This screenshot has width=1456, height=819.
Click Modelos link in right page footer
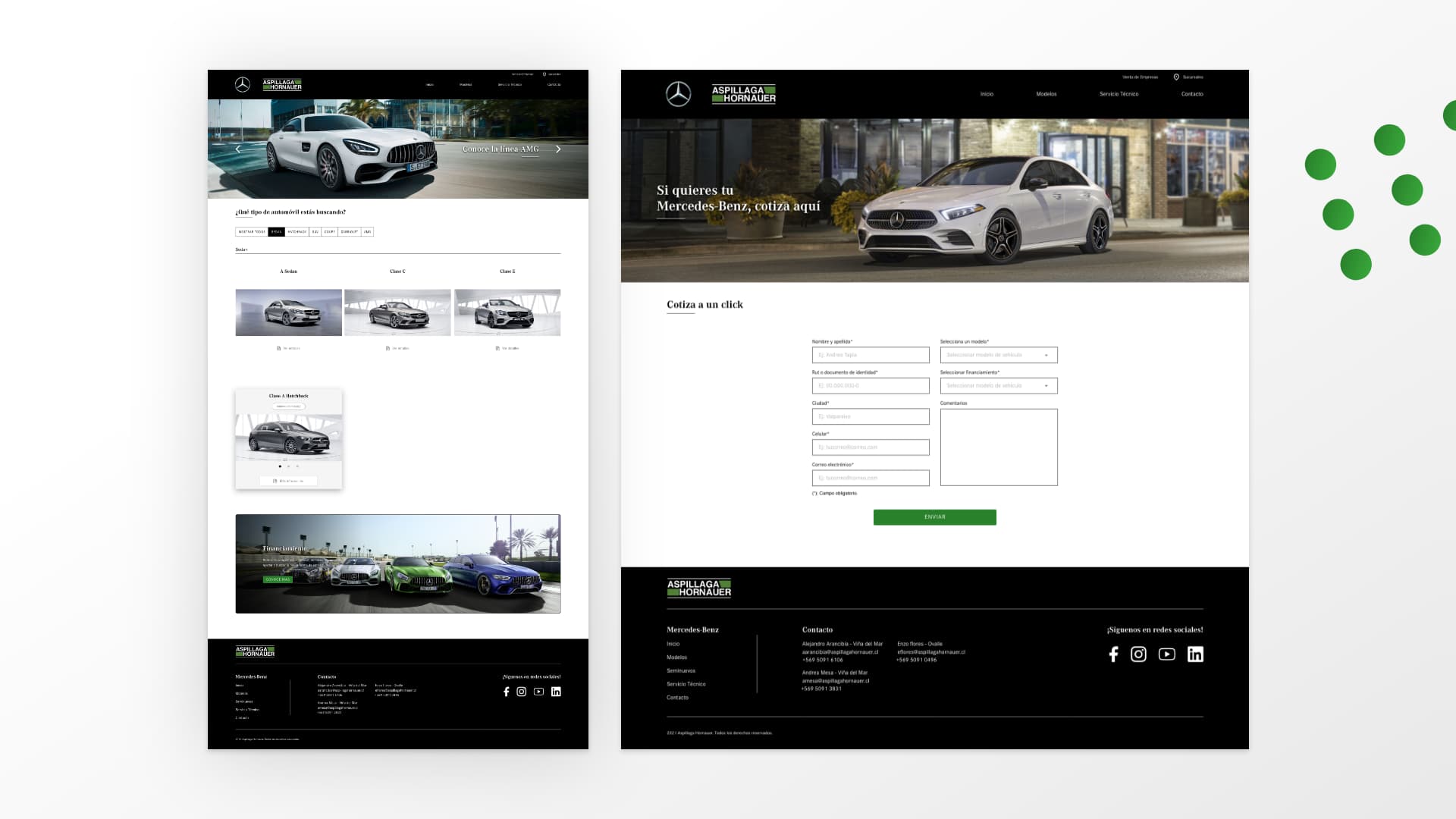tap(677, 657)
